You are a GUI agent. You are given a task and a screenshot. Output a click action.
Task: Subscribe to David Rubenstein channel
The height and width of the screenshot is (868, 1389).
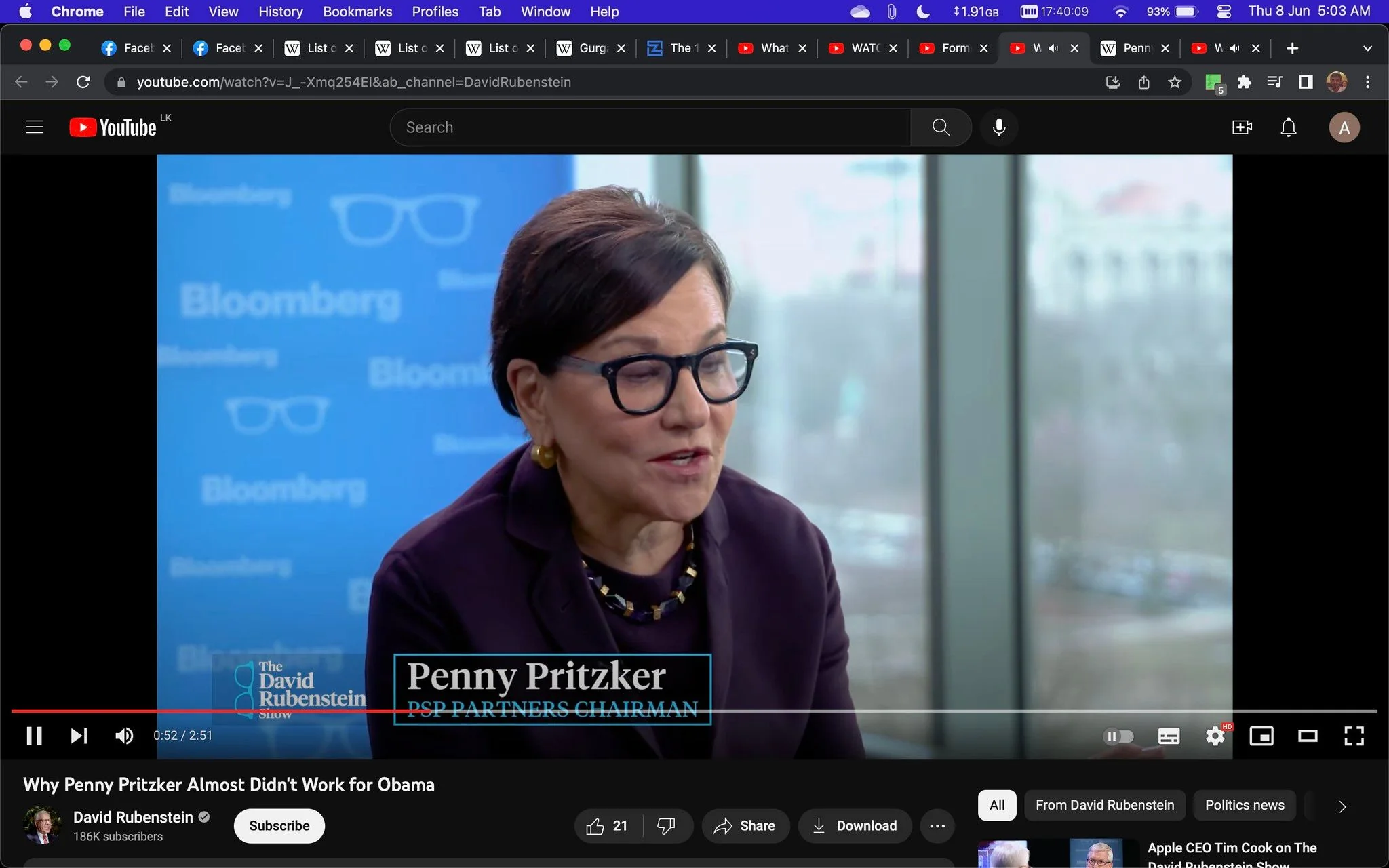tap(279, 825)
